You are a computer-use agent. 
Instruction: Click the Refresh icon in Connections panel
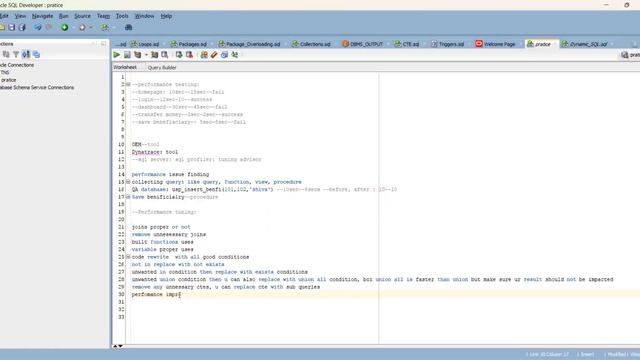[6, 54]
